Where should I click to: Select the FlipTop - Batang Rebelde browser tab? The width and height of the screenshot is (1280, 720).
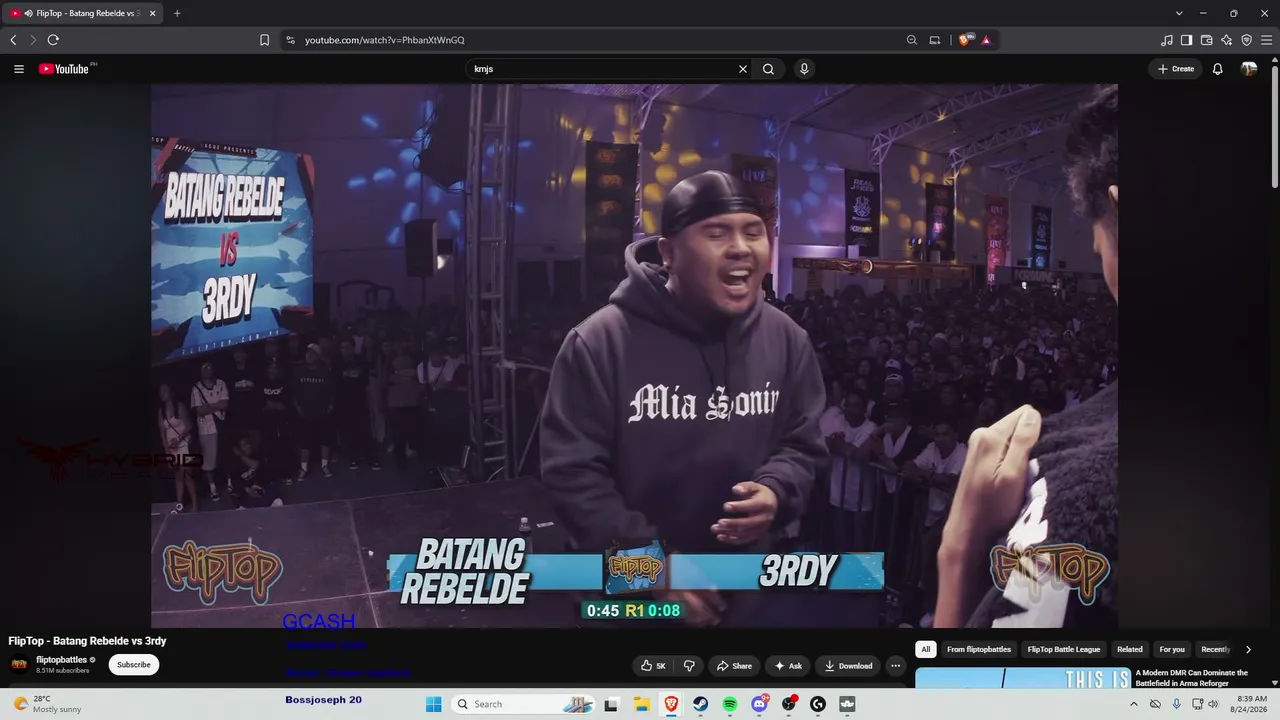point(85,13)
